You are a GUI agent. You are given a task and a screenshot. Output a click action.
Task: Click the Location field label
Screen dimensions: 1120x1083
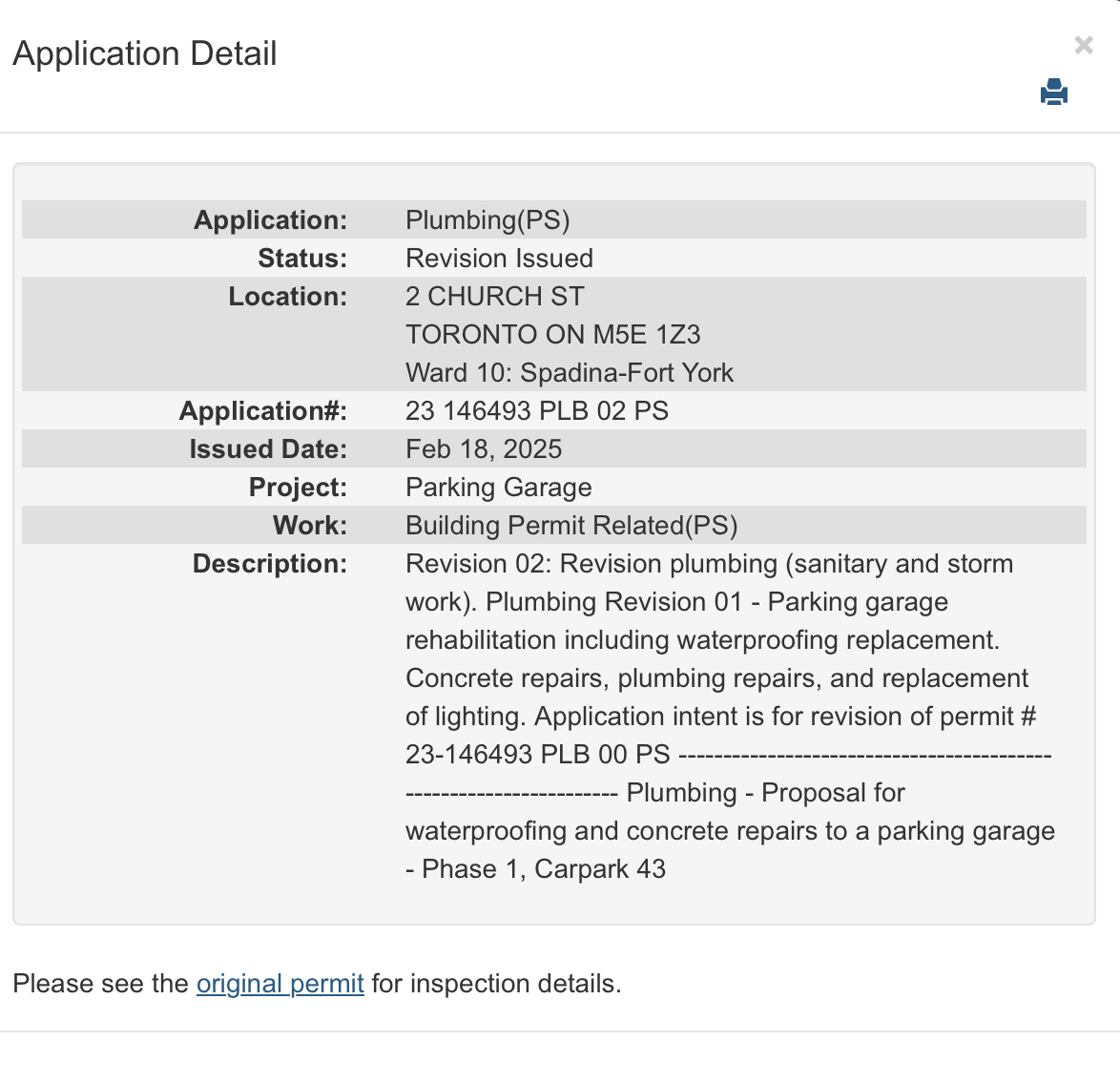tap(287, 297)
